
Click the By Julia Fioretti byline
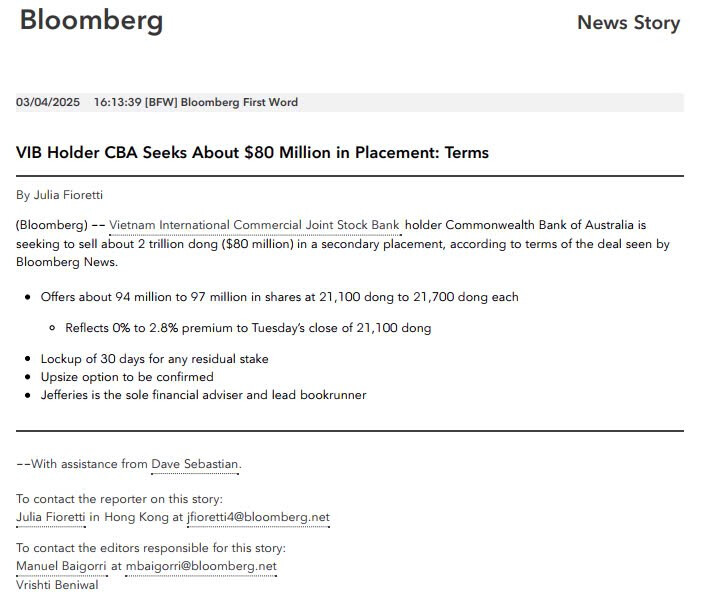(x=60, y=195)
